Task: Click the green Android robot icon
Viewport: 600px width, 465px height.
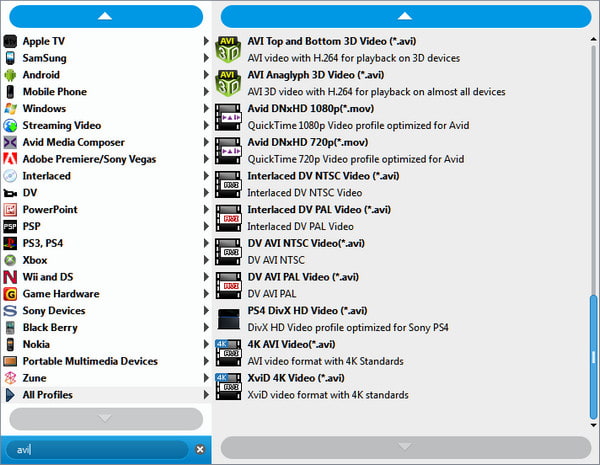Action: (10, 75)
